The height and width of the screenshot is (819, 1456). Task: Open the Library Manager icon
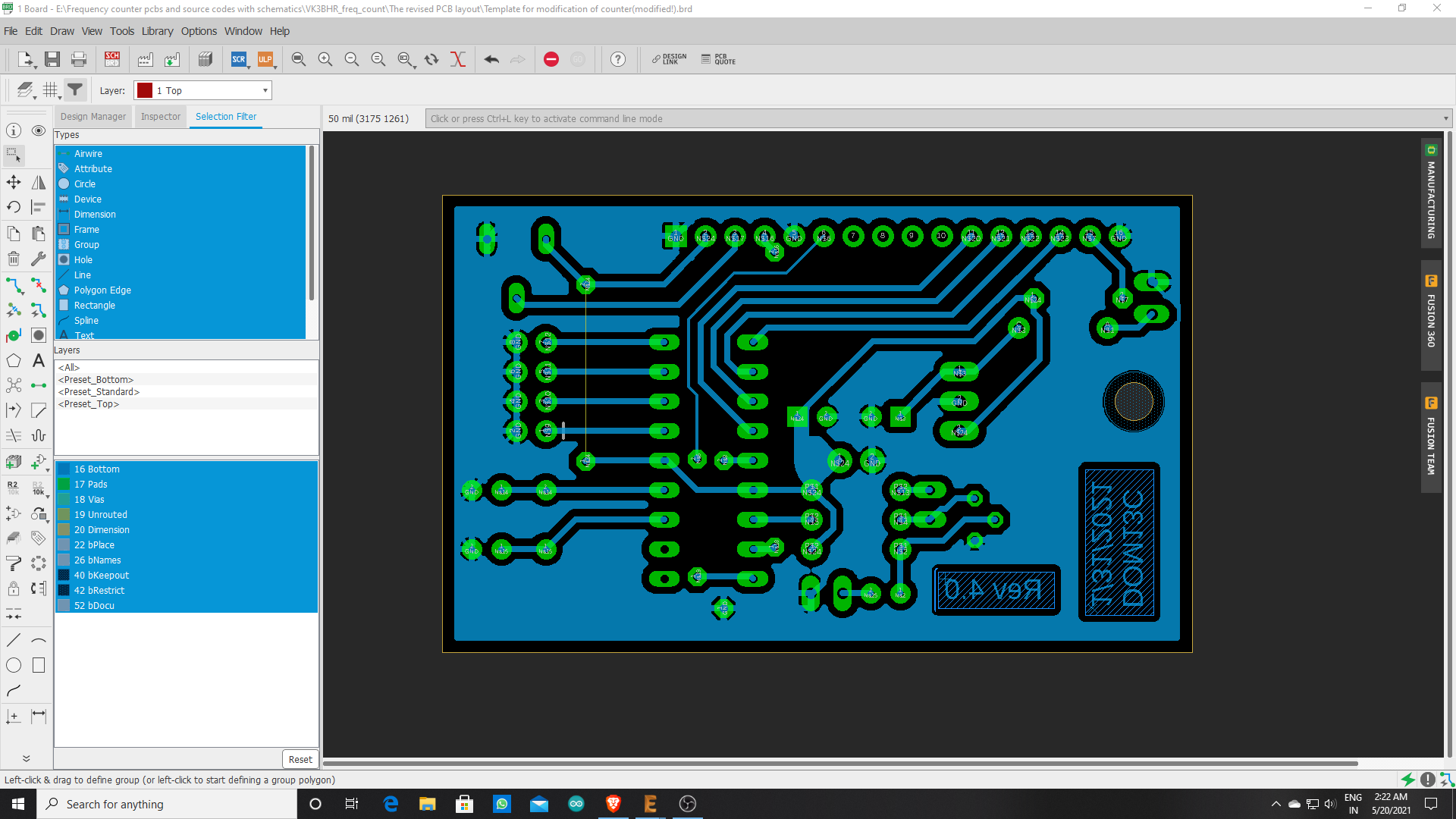206,58
